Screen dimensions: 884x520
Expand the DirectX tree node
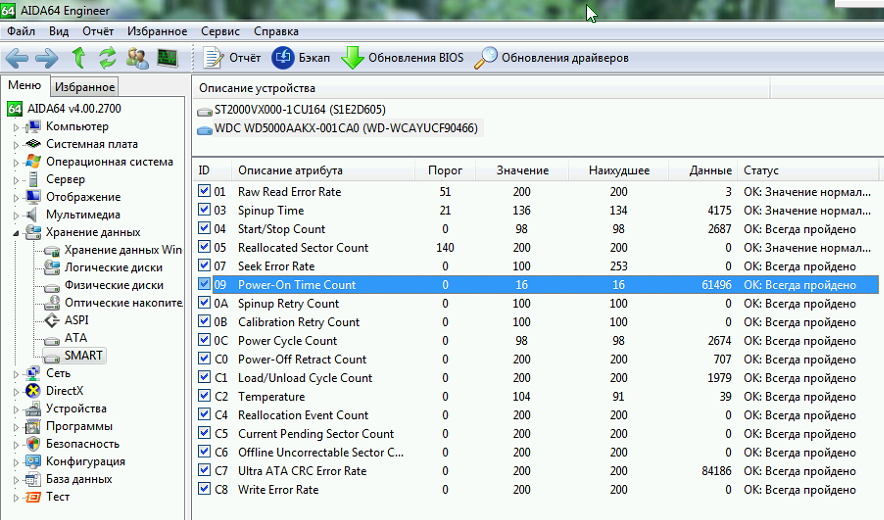pyautogui.click(x=16, y=391)
